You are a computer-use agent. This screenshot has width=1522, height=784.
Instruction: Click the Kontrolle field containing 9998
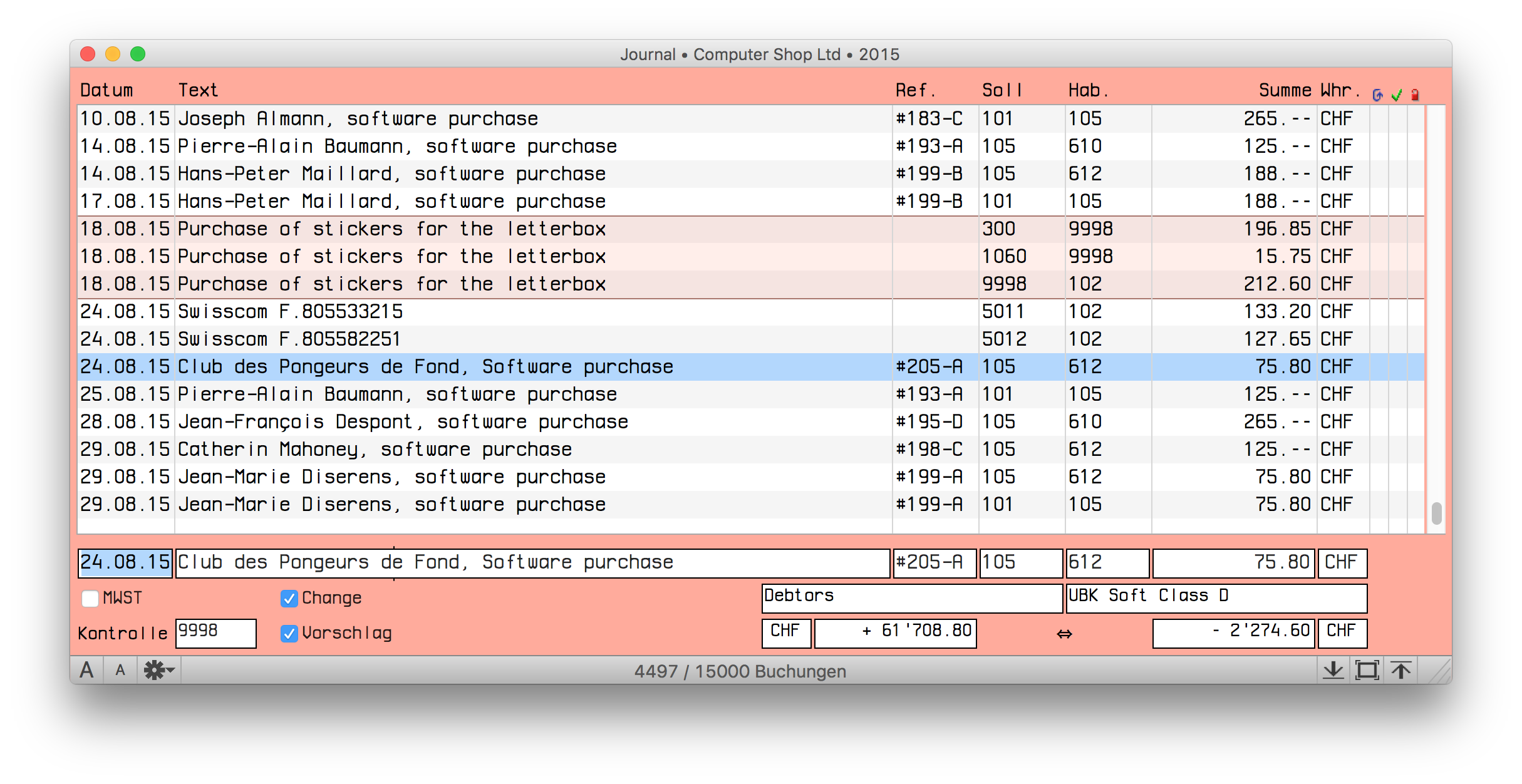pyautogui.click(x=215, y=632)
